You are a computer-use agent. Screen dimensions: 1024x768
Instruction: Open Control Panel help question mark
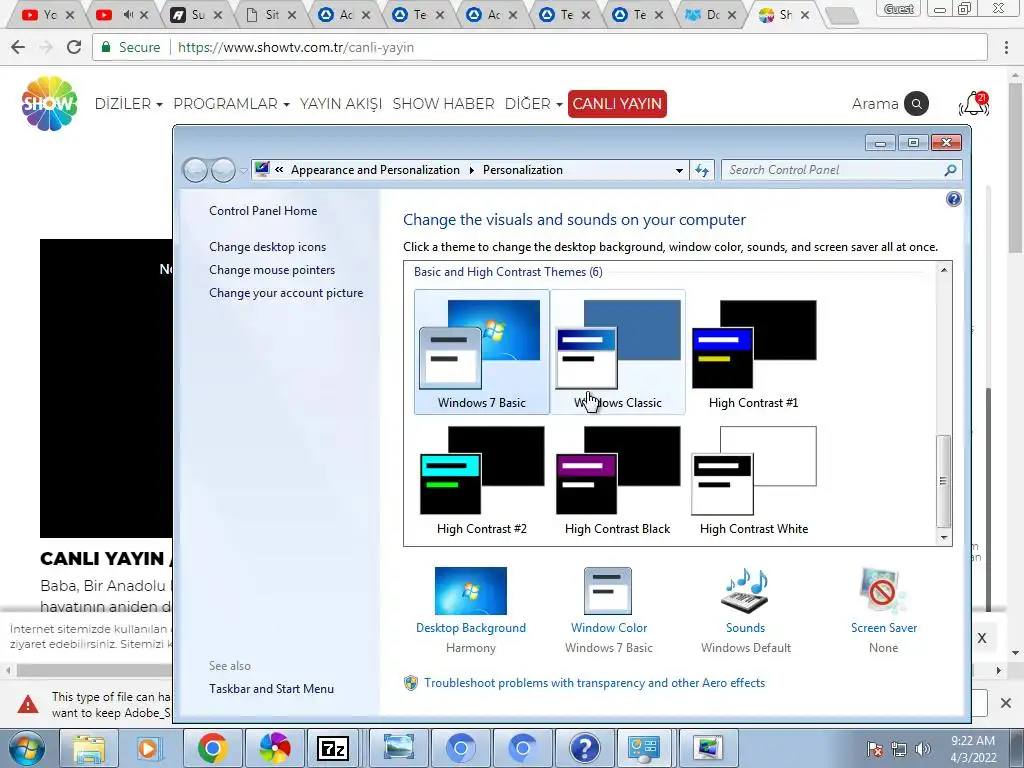click(953, 199)
